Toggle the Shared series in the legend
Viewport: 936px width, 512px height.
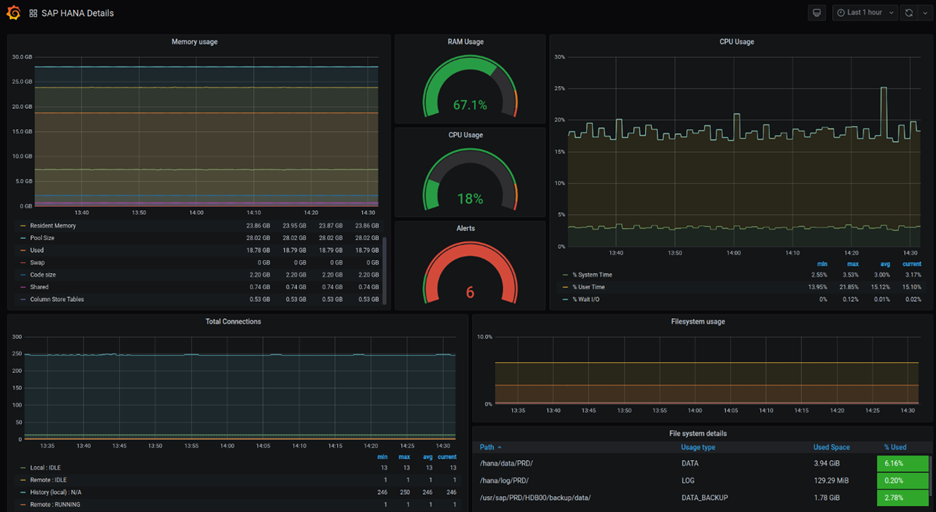39,287
